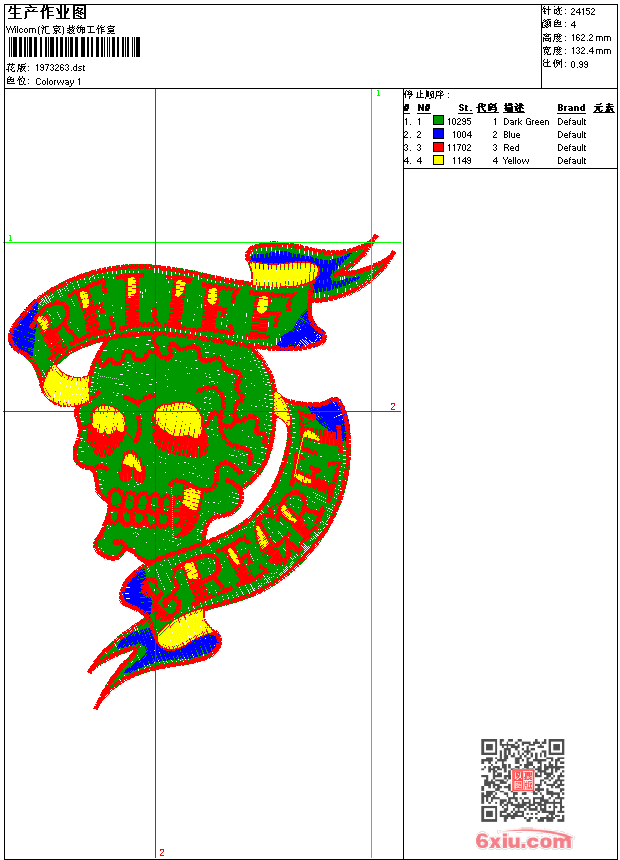Click the 'N#' column header
The width and height of the screenshot is (620, 860).
click(x=423, y=108)
